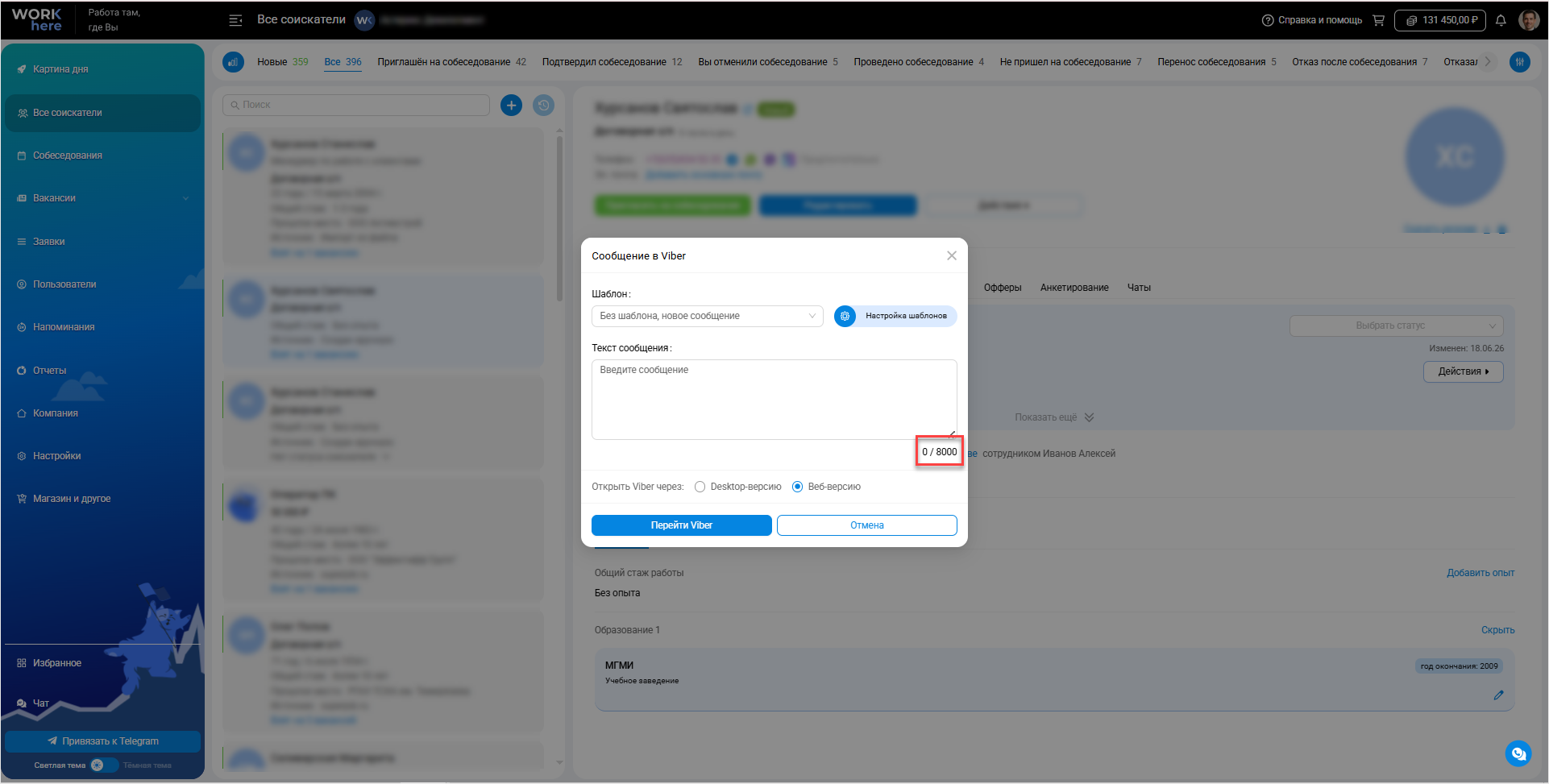Open the support chat bubble icon
Screen dimensions: 1549x784
tap(1518, 753)
